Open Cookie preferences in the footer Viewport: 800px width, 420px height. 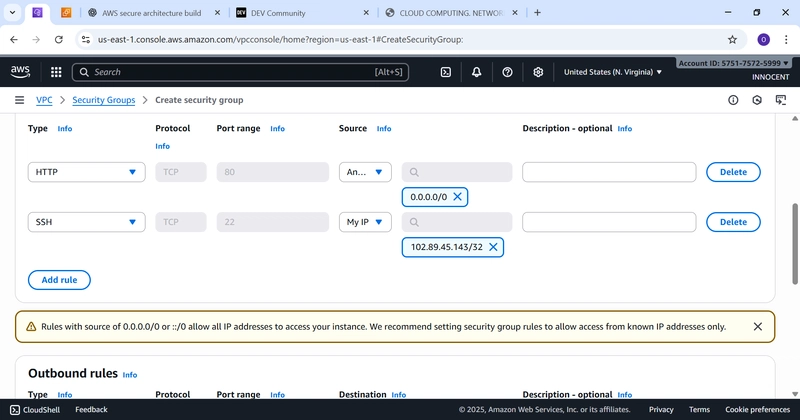point(758,410)
